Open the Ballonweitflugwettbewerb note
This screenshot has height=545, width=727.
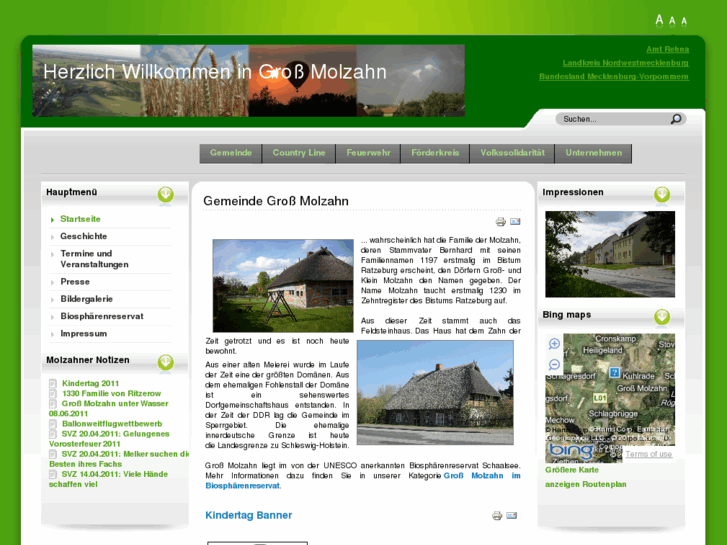(112, 423)
